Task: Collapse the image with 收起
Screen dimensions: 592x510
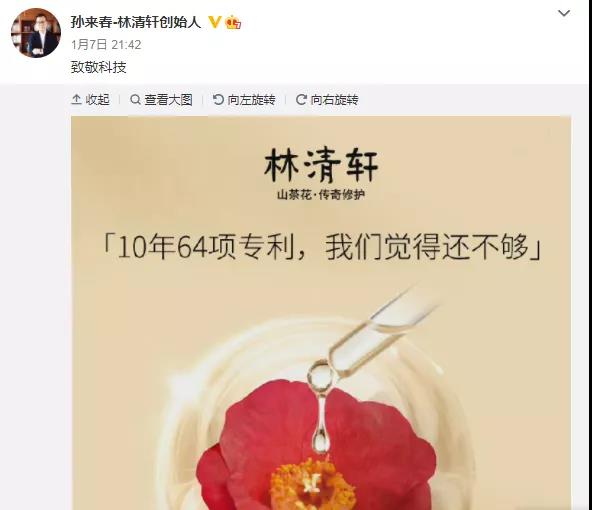Action: point(91,100)
